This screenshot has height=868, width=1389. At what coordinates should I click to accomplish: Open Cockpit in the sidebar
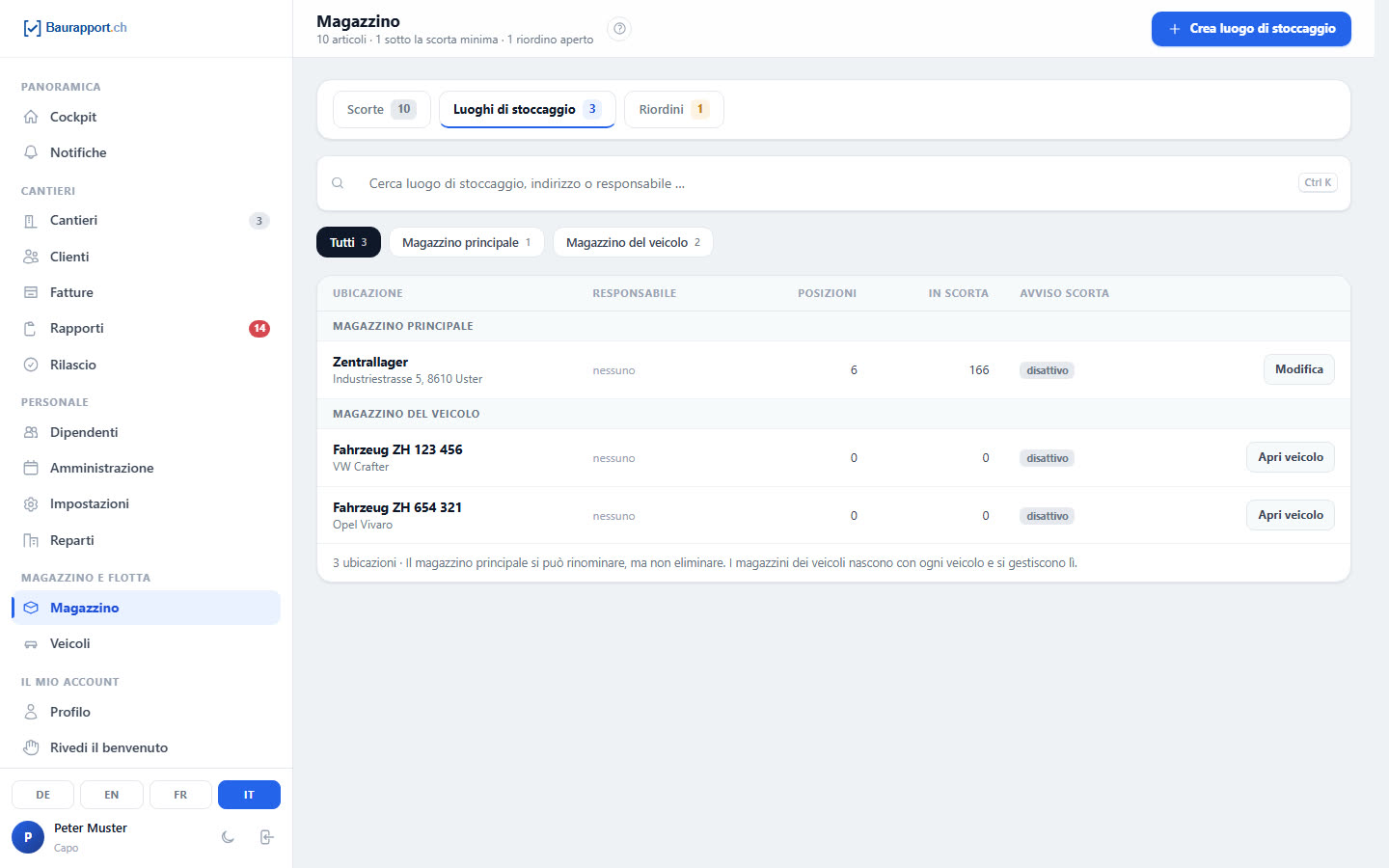[x=146, y=117]
